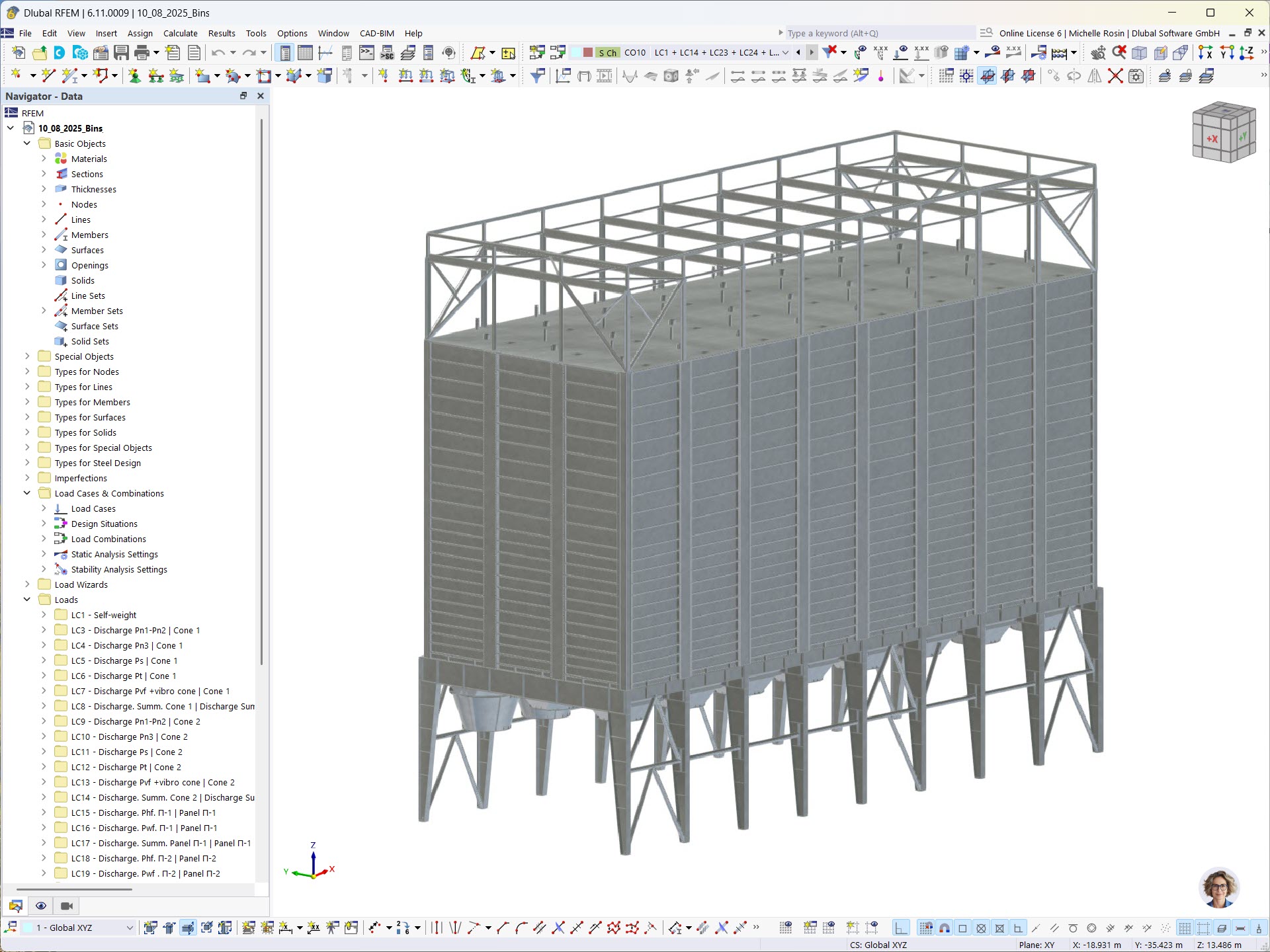Toggle the visibility eye icon below the navigator
This screenshot has height=952, width=1270.
(41, 906)
